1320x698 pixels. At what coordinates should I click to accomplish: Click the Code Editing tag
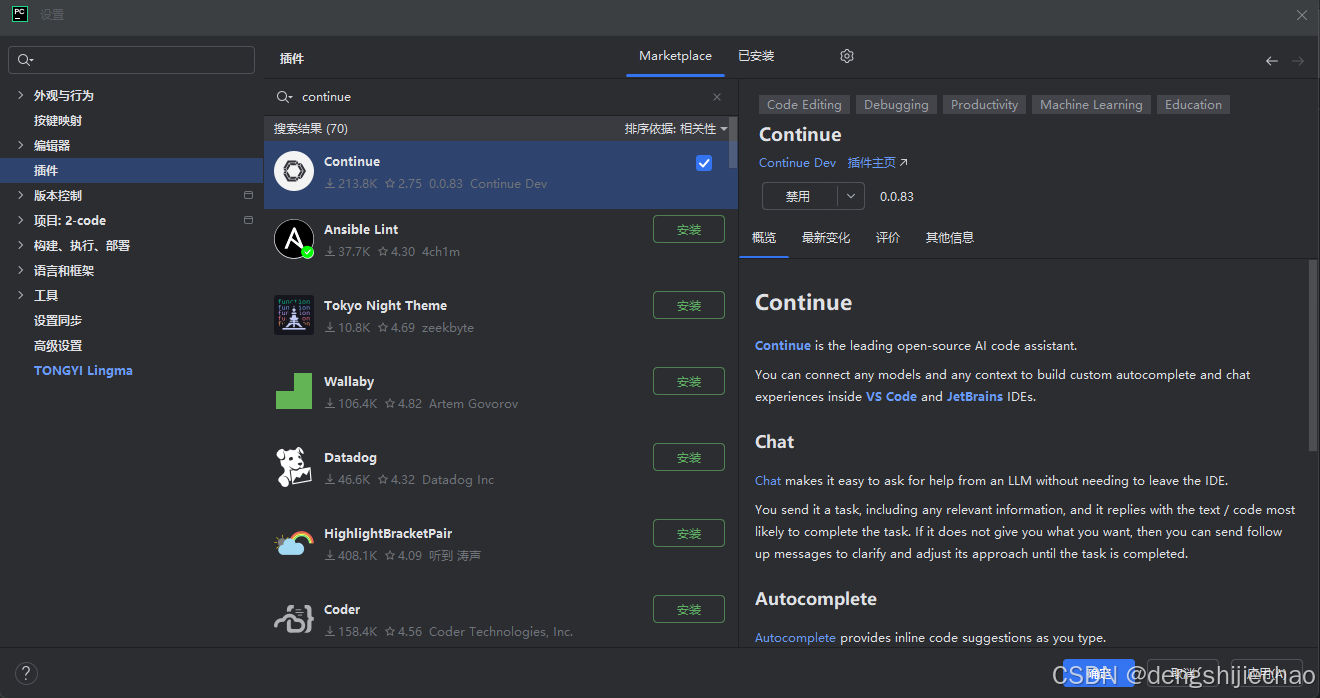click(804, 104)
